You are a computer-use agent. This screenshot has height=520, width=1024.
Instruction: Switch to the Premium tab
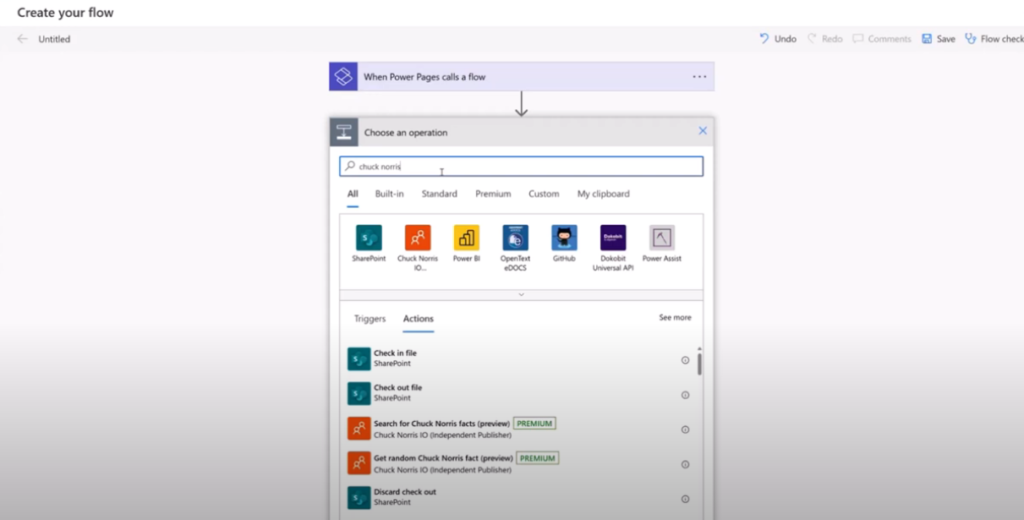pyautogui.click(x=493, y=194)
